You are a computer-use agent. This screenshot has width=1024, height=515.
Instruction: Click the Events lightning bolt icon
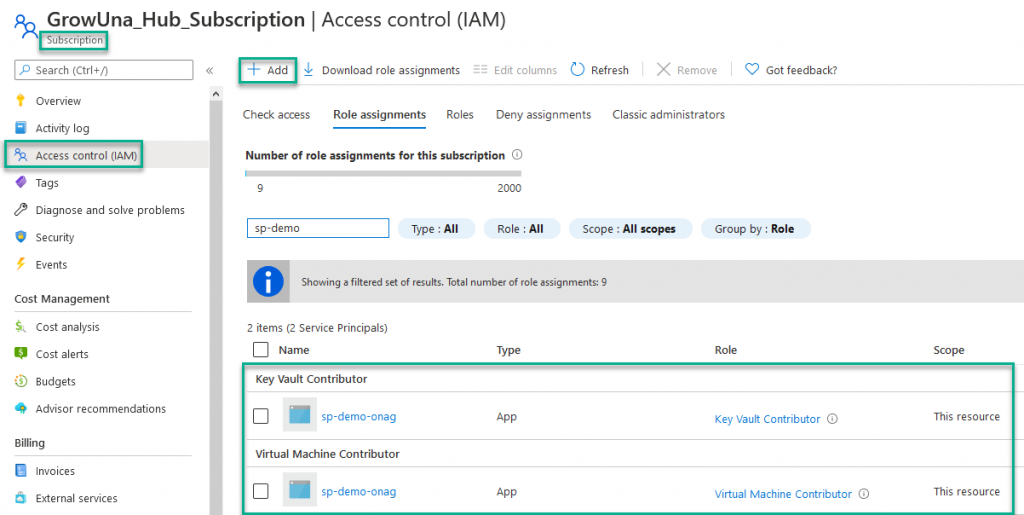[x=21, y=264]
